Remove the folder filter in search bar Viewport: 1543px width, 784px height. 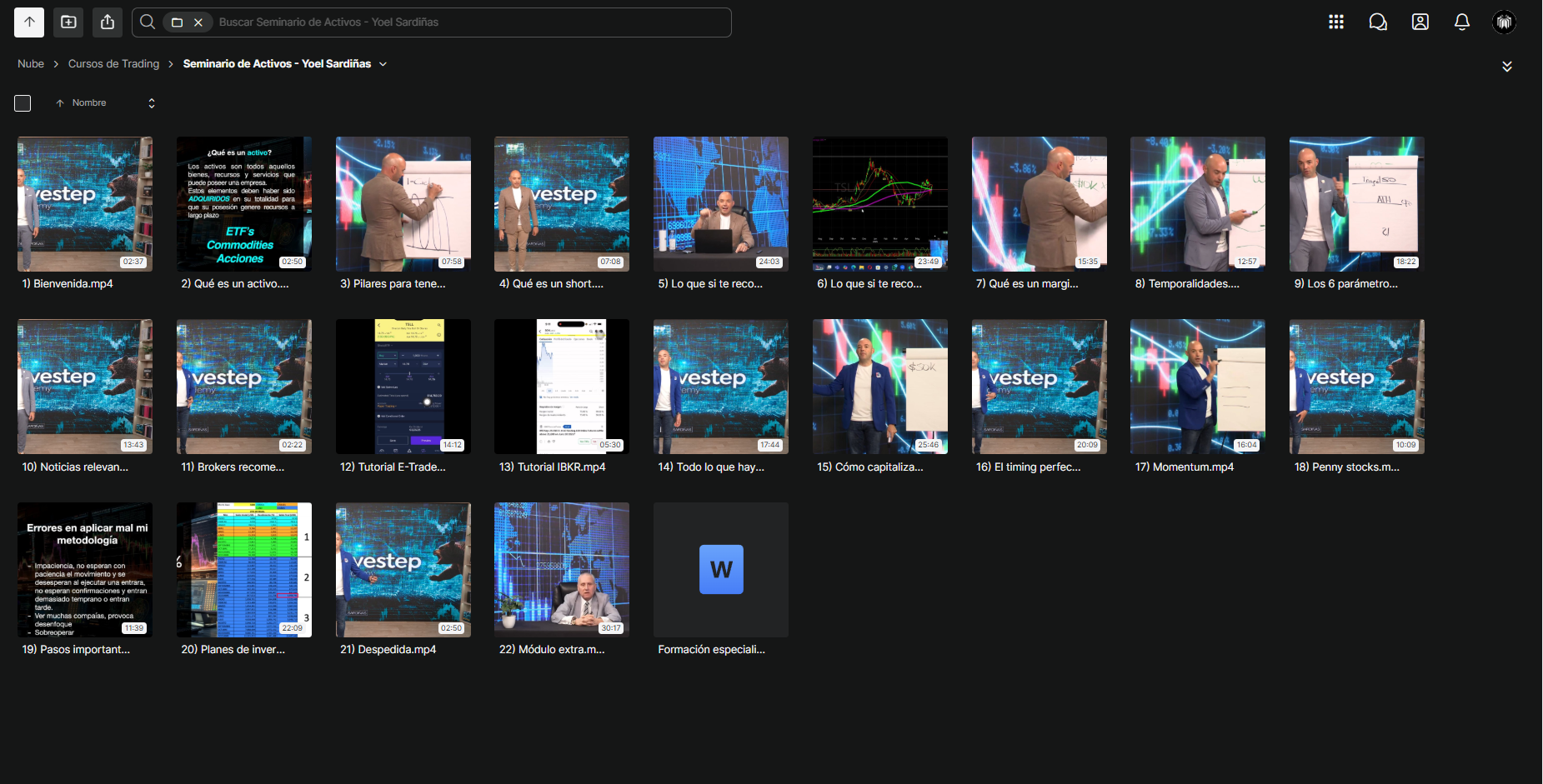pyautogui.click(x=198, y=22)
